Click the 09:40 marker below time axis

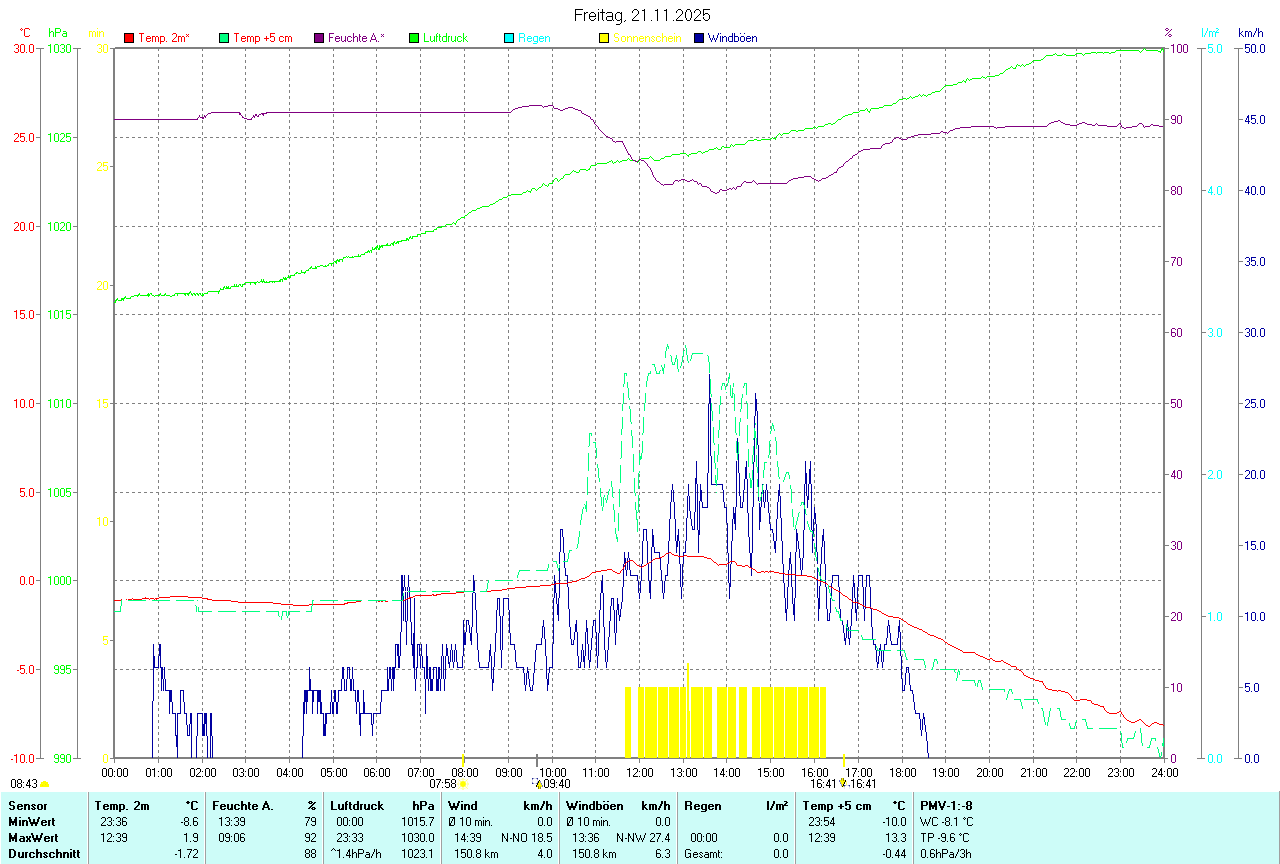[553, 784]
